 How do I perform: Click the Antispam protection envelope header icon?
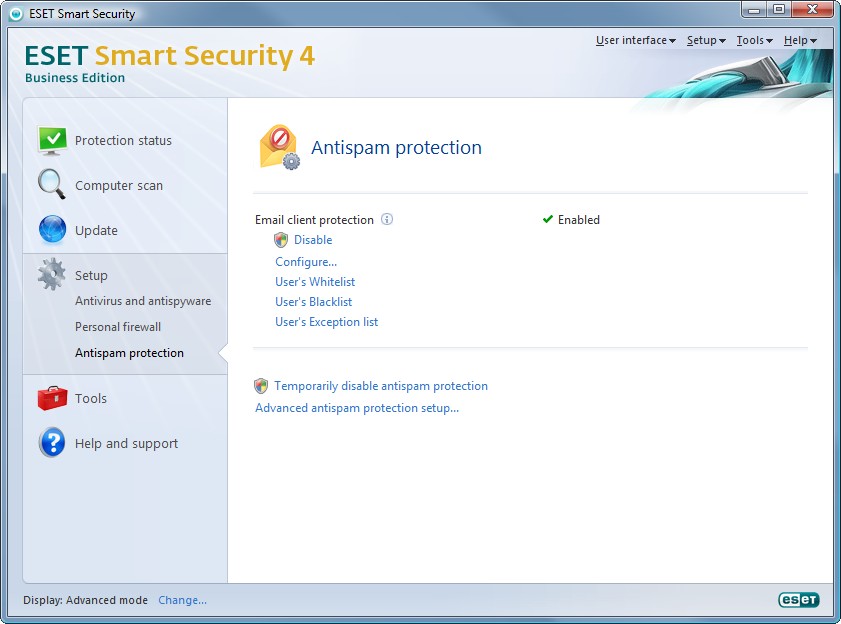tap(279, 148)
